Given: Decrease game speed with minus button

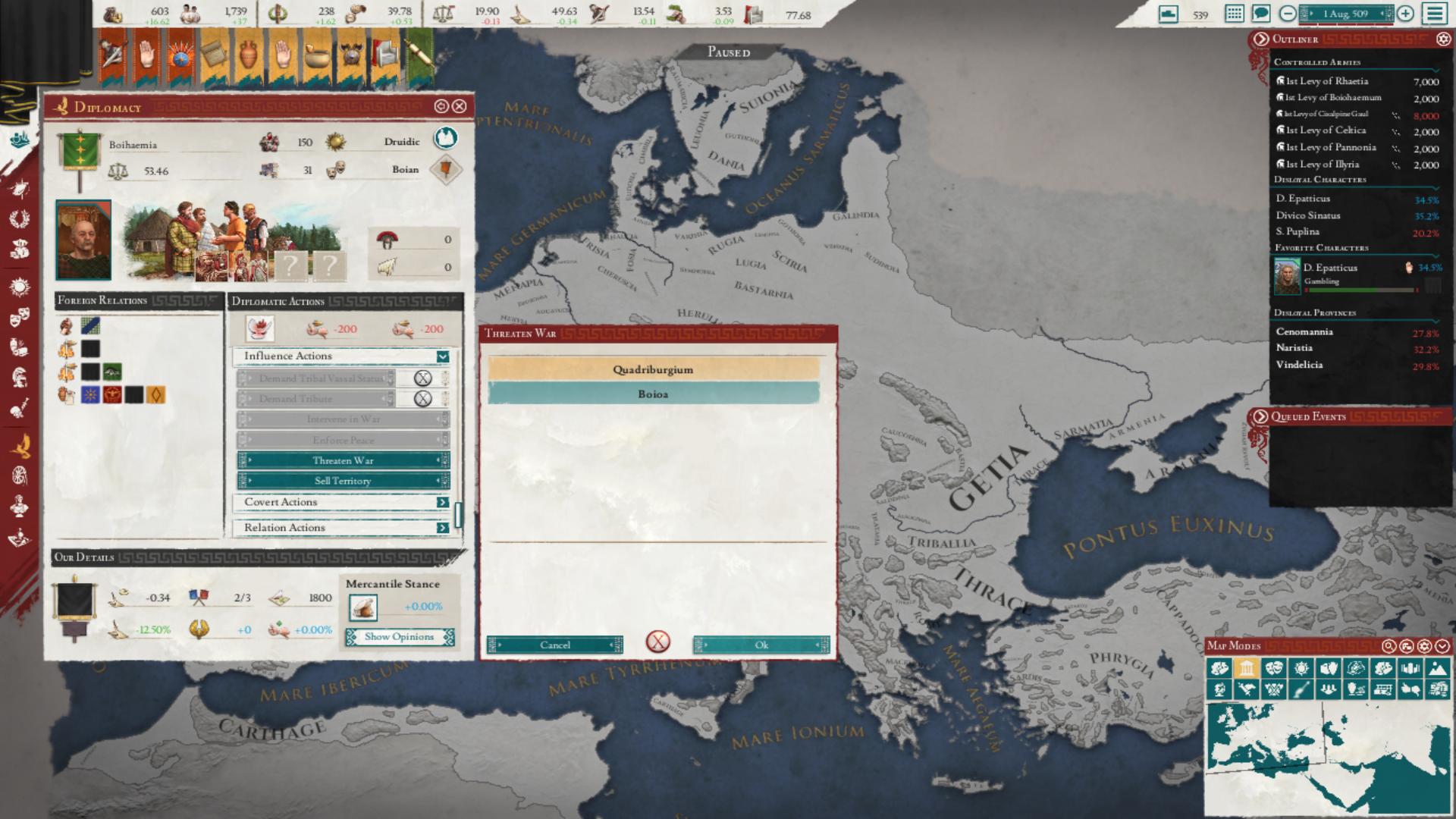Looking at the screenshot, I should tap(1288, 14).
